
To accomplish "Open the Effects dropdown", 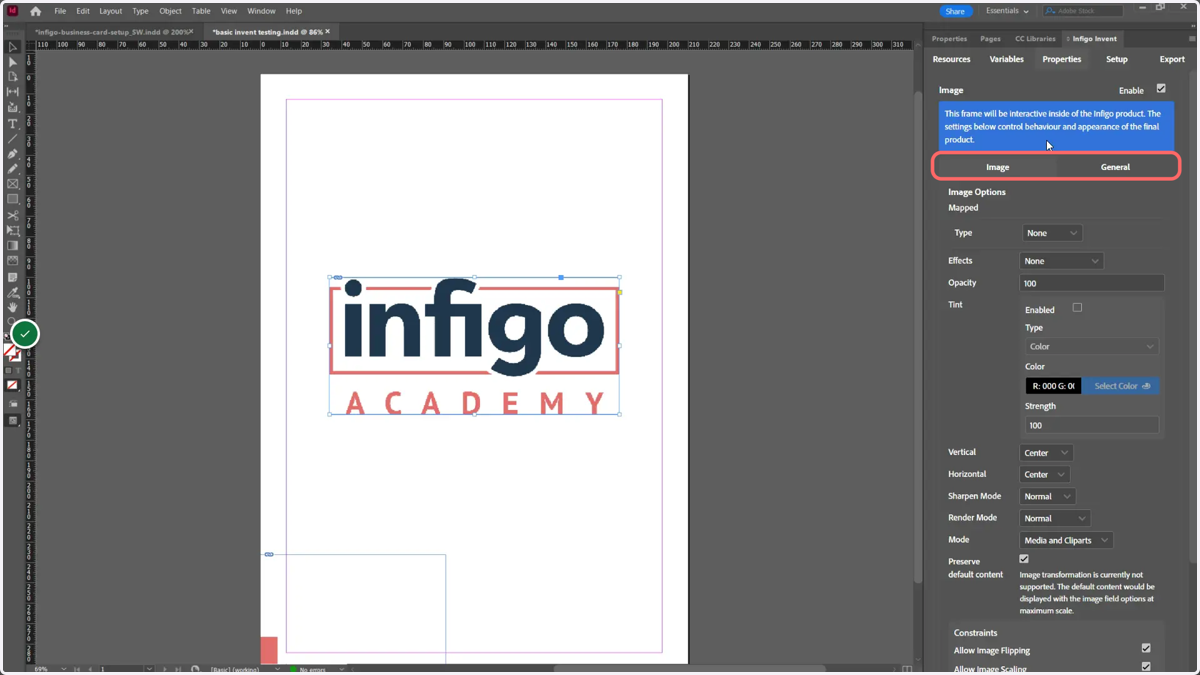I will (x=1061, y=261).
